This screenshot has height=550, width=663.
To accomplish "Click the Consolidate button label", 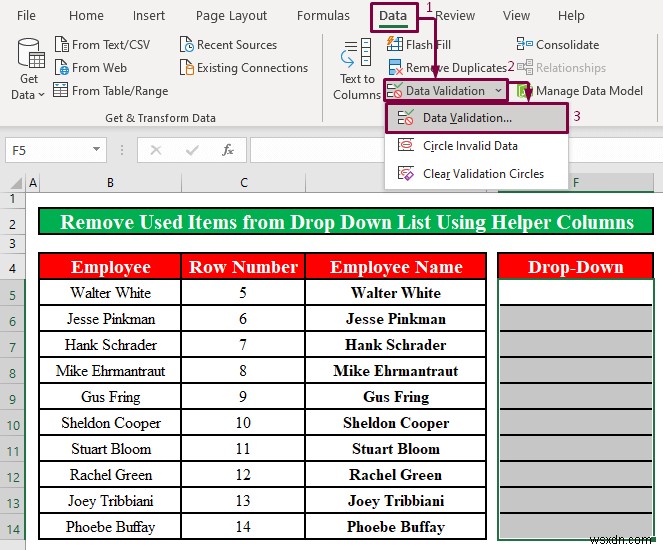I will [x=567, y=45].
